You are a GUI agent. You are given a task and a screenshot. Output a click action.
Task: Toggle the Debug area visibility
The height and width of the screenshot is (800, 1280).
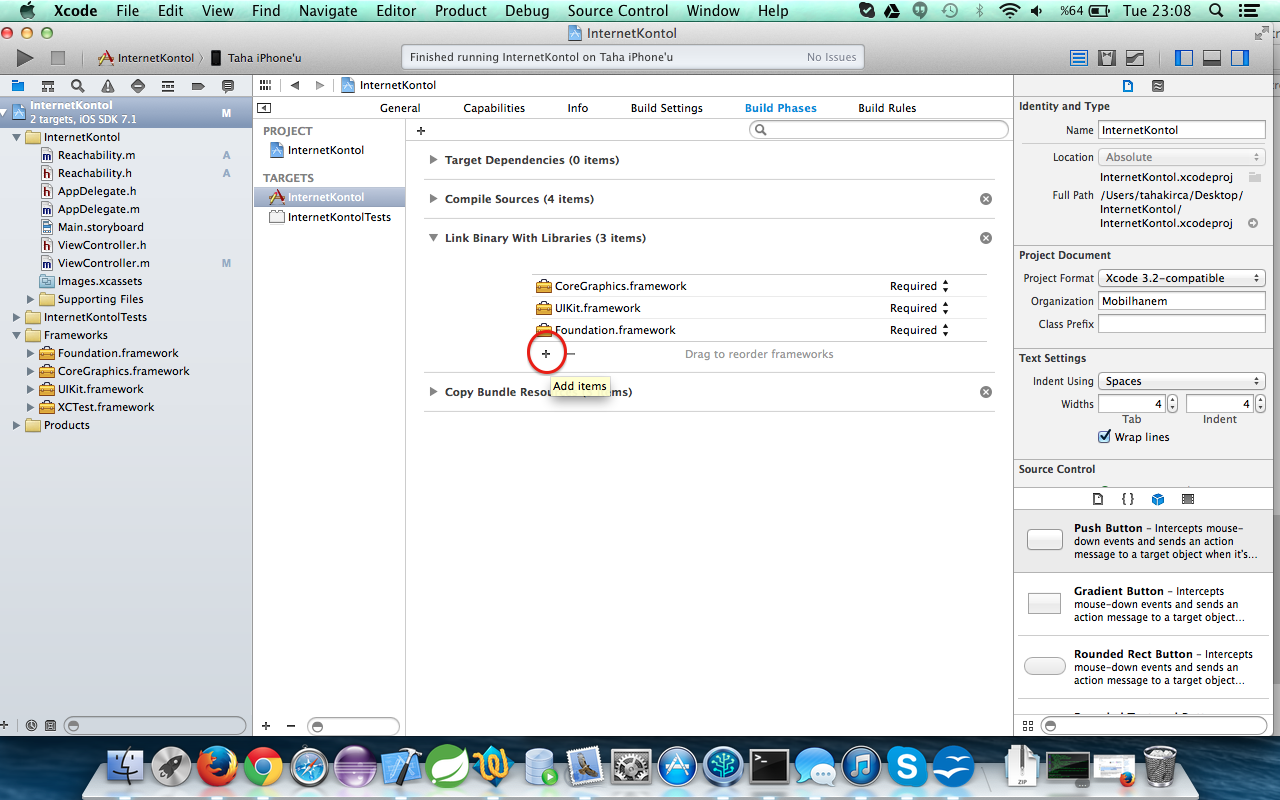click(1212, 58)
